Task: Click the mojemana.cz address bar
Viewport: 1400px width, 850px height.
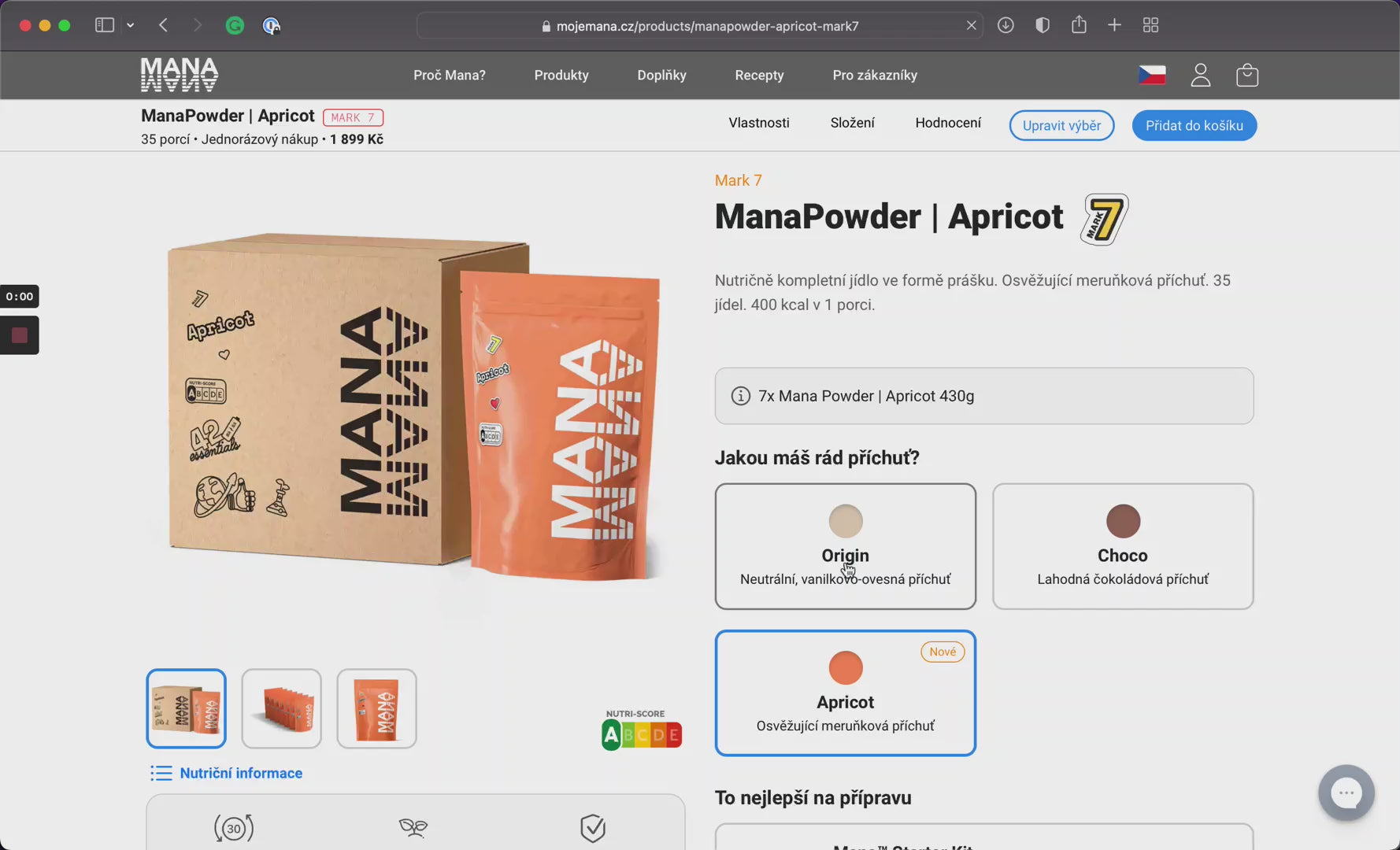Action: tap(700, 26)
